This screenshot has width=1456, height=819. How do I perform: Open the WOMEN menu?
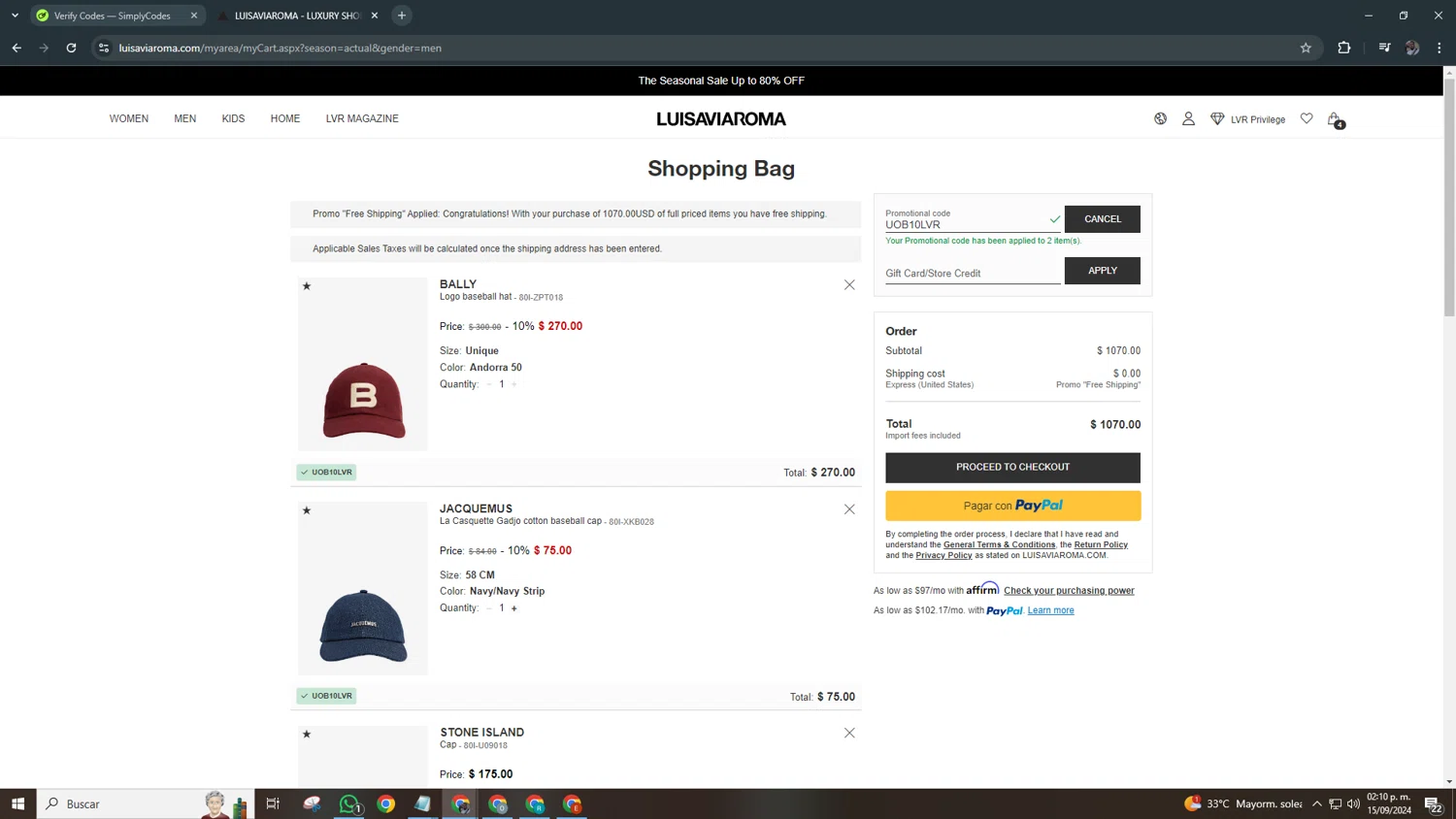pyautogui.click(x=129, y=118)
